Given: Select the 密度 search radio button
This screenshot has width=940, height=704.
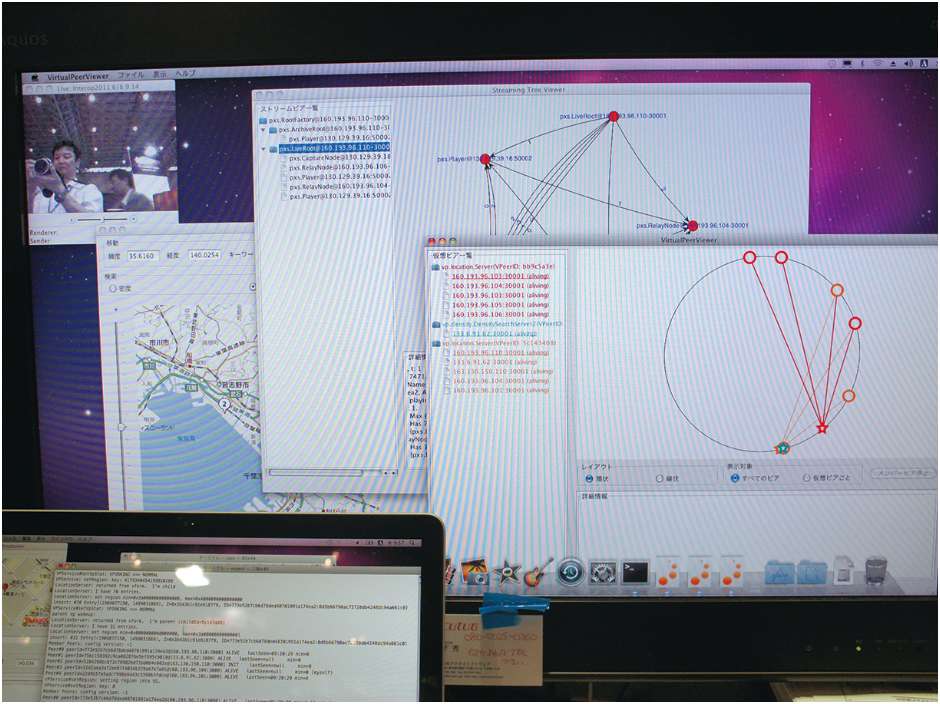Looking at the screenshot, I should tap(112, 288).
